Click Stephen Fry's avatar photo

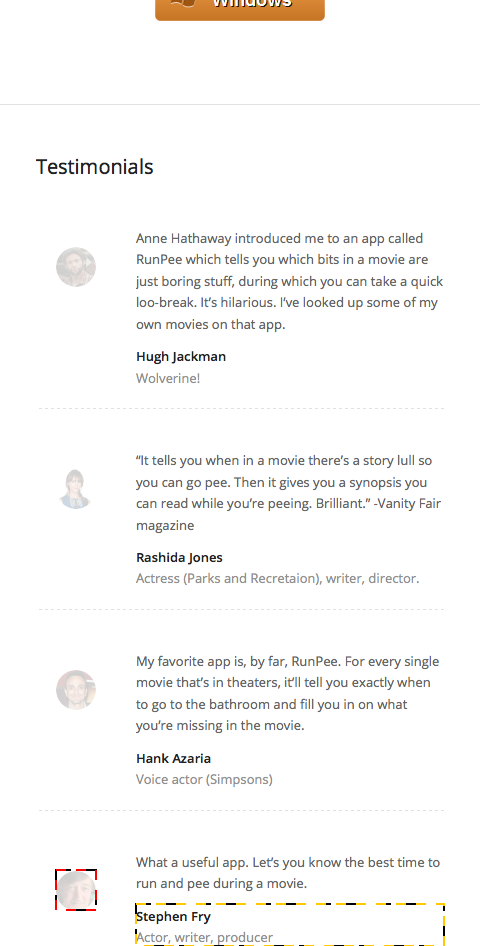[x=76, y=890]
